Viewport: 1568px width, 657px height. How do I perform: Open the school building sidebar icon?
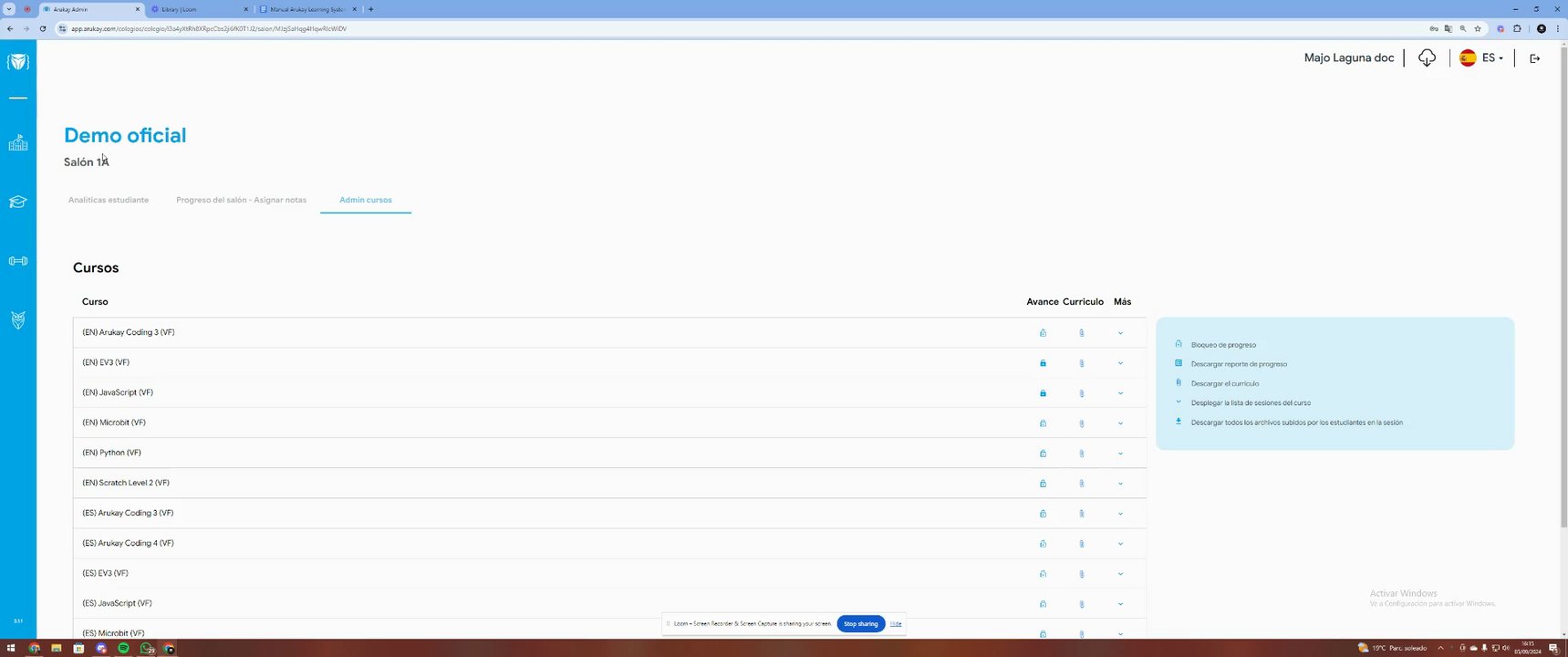click(x=18, y=142)
